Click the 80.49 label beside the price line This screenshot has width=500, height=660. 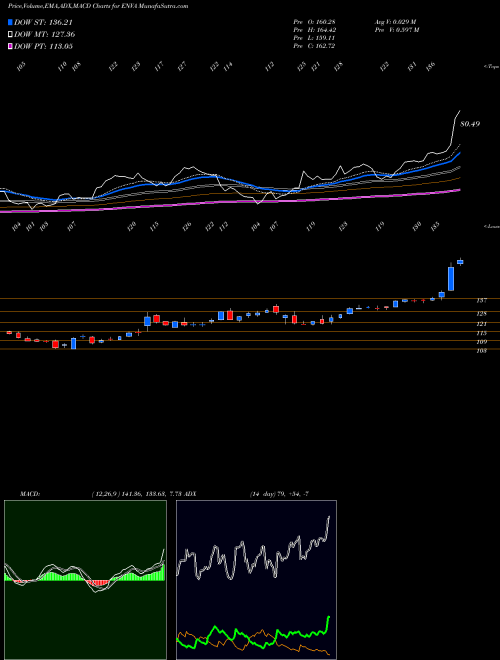coord(470,124)
